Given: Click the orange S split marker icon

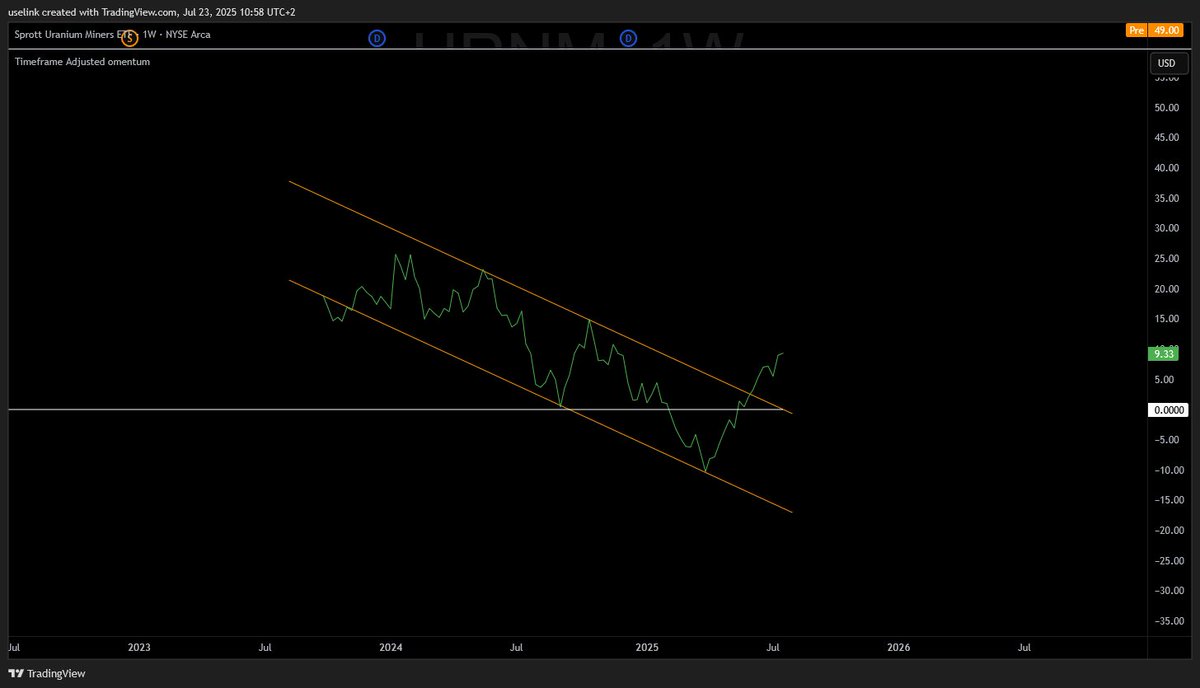Looking at the screenshot, I should (129, 39).
